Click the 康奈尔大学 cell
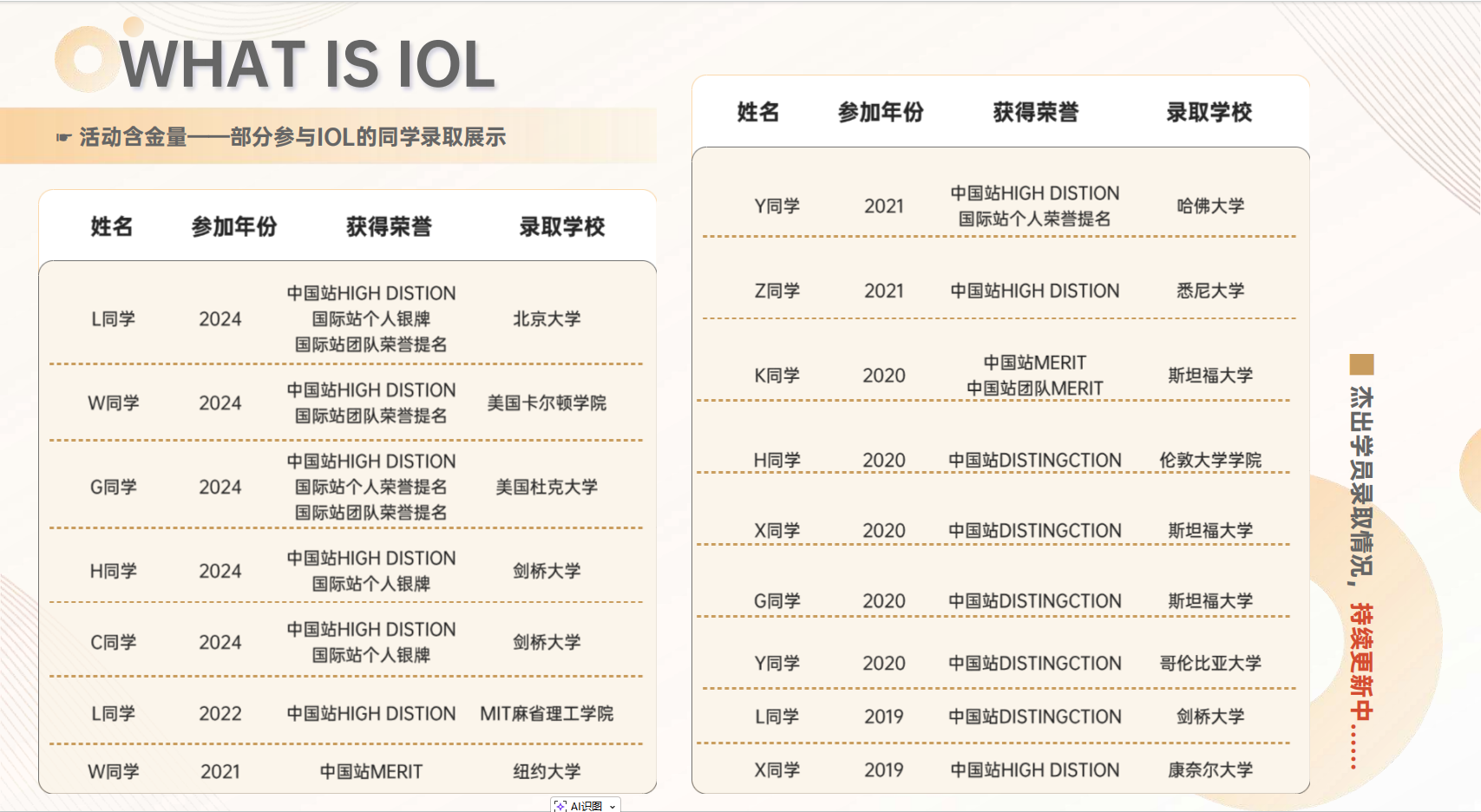The height and width of the screenshot is (812, 1481). point(1209,769)
